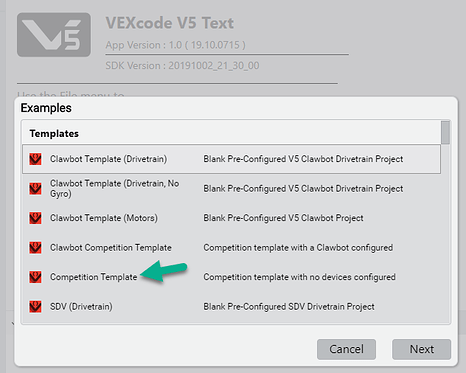Click the Clawbot Competition Template icon

click(x=35, y=248)
